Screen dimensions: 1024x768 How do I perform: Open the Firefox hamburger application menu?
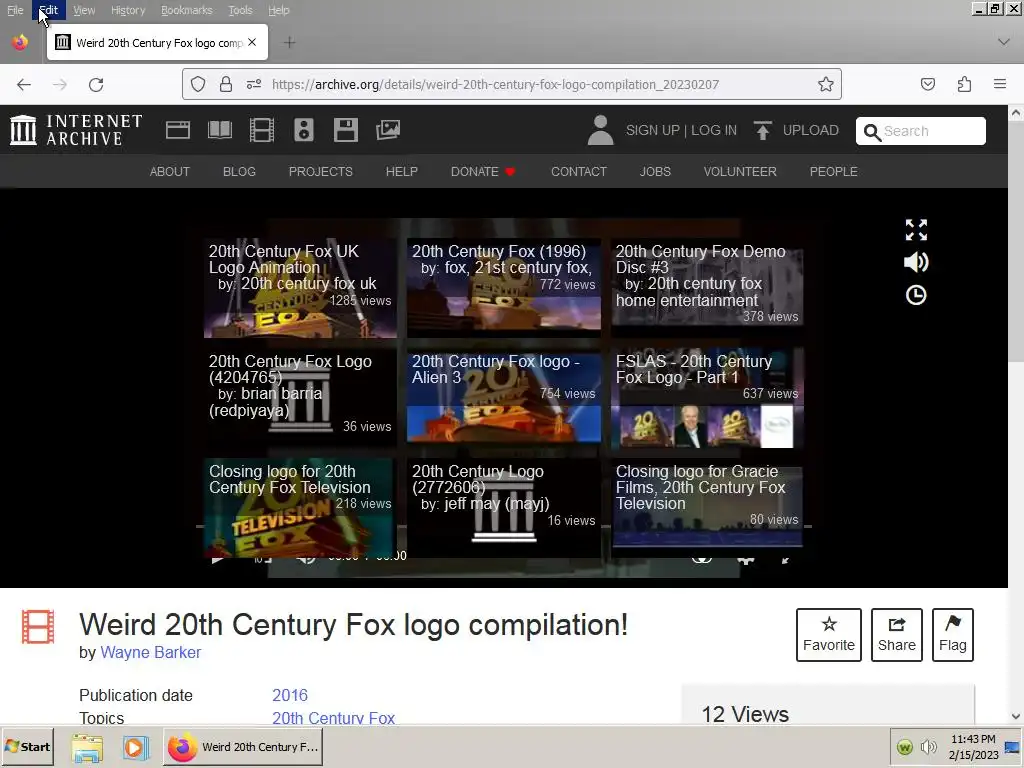1000,84
